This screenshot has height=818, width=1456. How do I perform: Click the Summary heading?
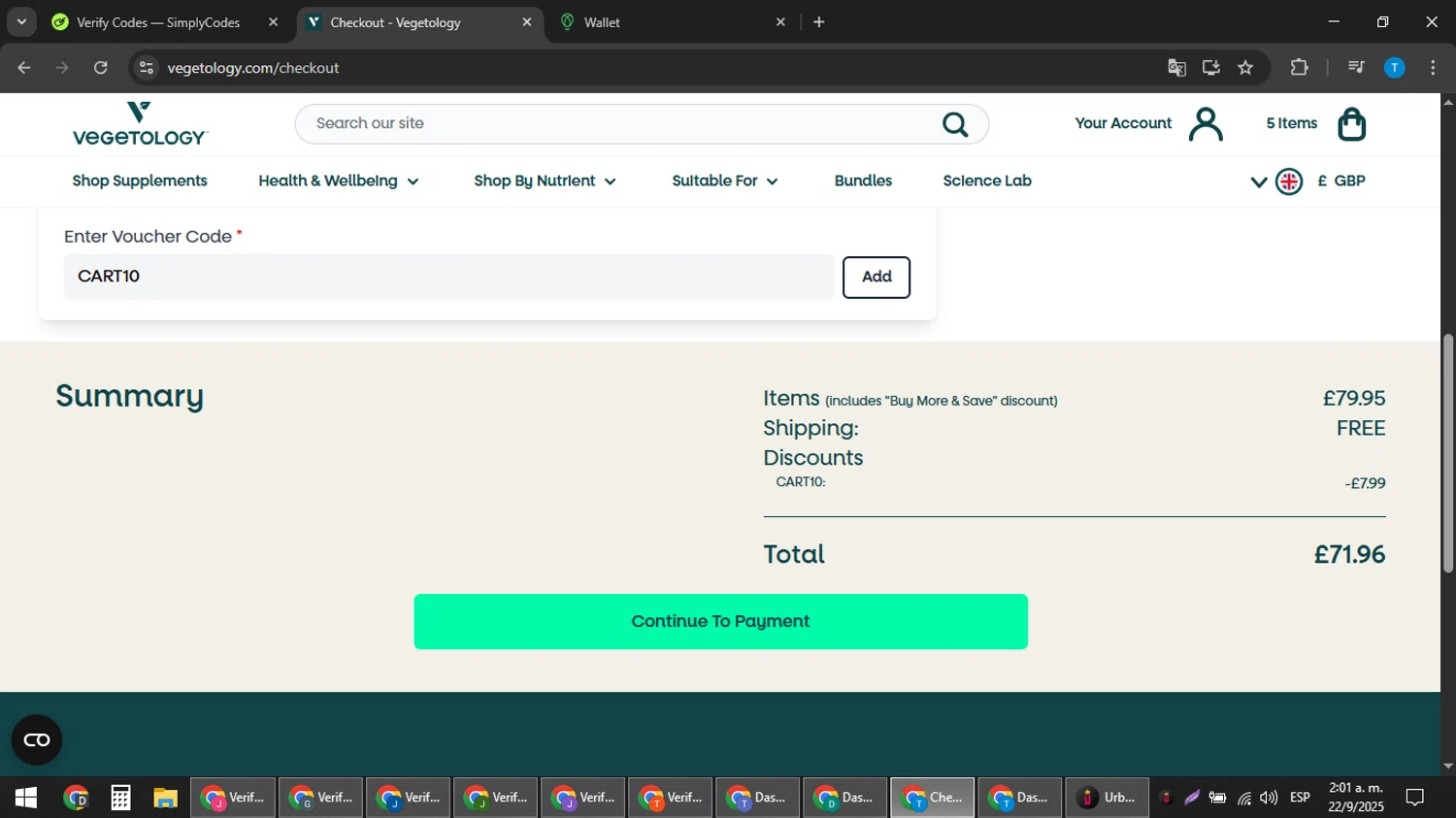(x=129, y=397)
